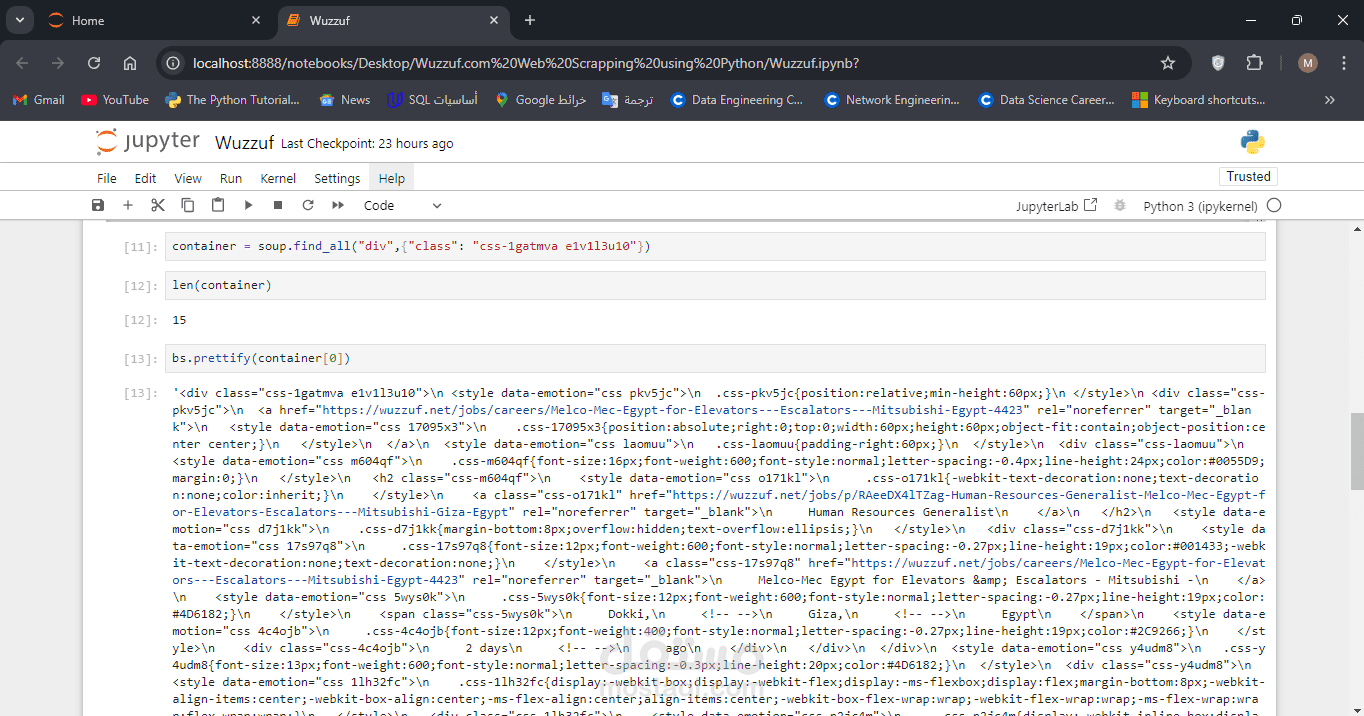Reload the page

[x=94, y=63]
